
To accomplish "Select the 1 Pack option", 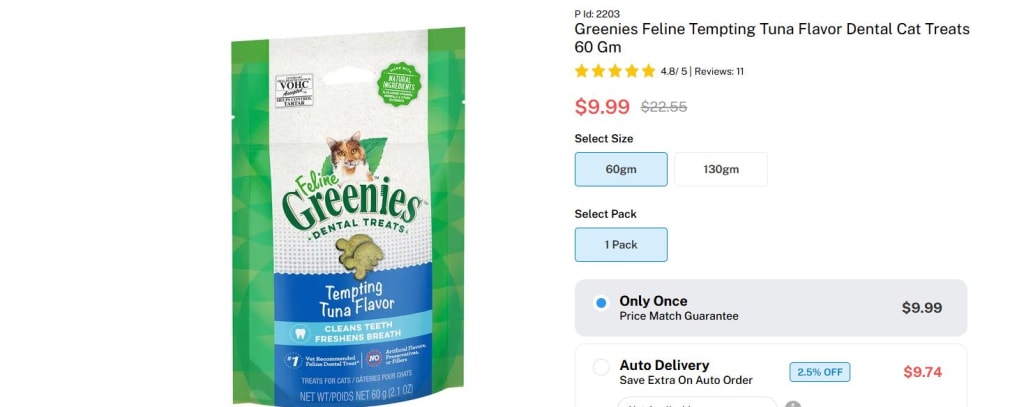I will point(621,244).
